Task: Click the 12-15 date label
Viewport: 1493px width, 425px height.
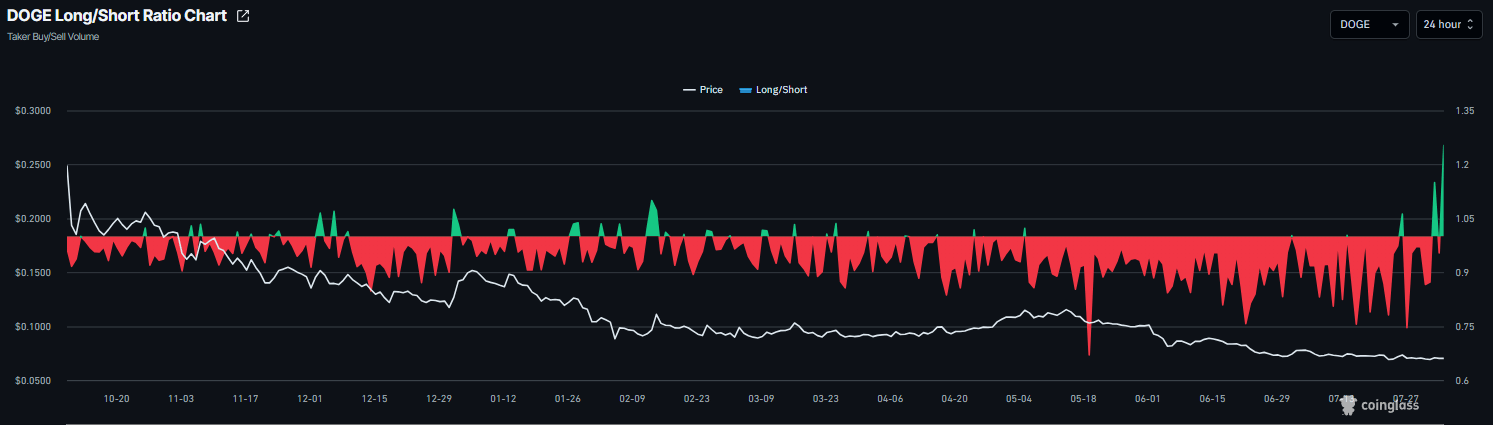Action: point(374,398)
